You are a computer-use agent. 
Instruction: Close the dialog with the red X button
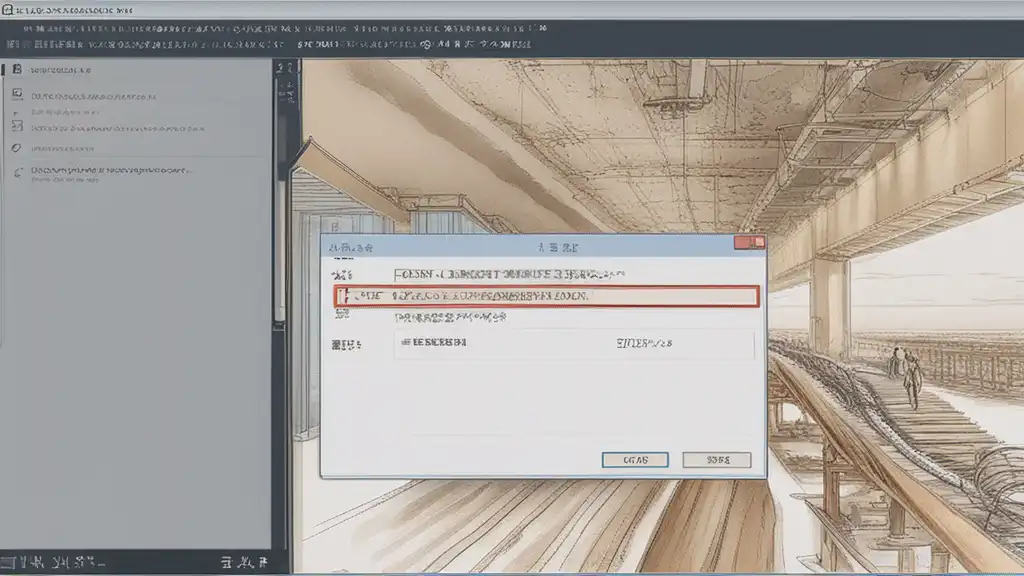point(749,243)
